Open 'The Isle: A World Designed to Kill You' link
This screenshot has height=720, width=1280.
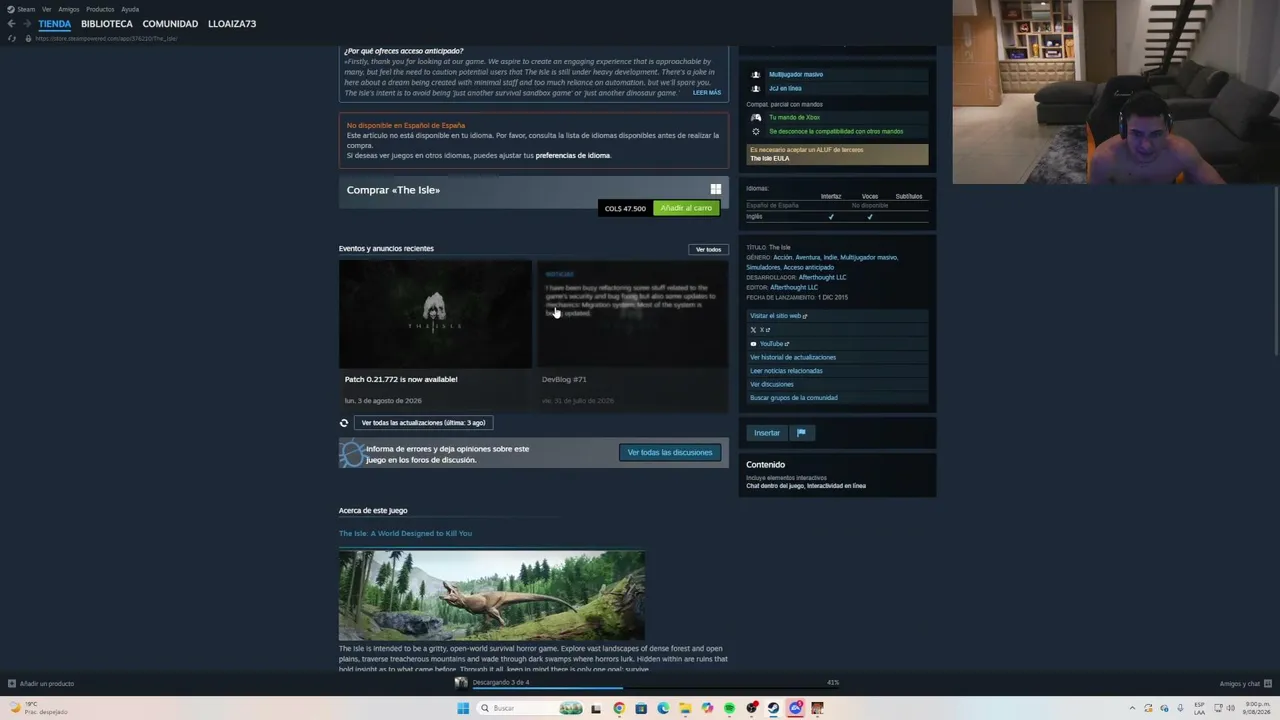pos(405,533)
